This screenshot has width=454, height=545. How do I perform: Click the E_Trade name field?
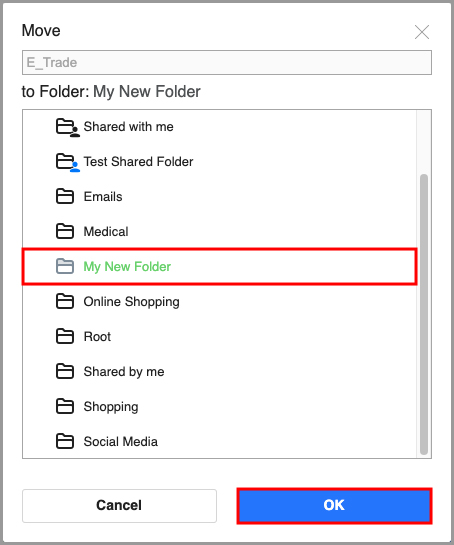[x=227, y=63]
